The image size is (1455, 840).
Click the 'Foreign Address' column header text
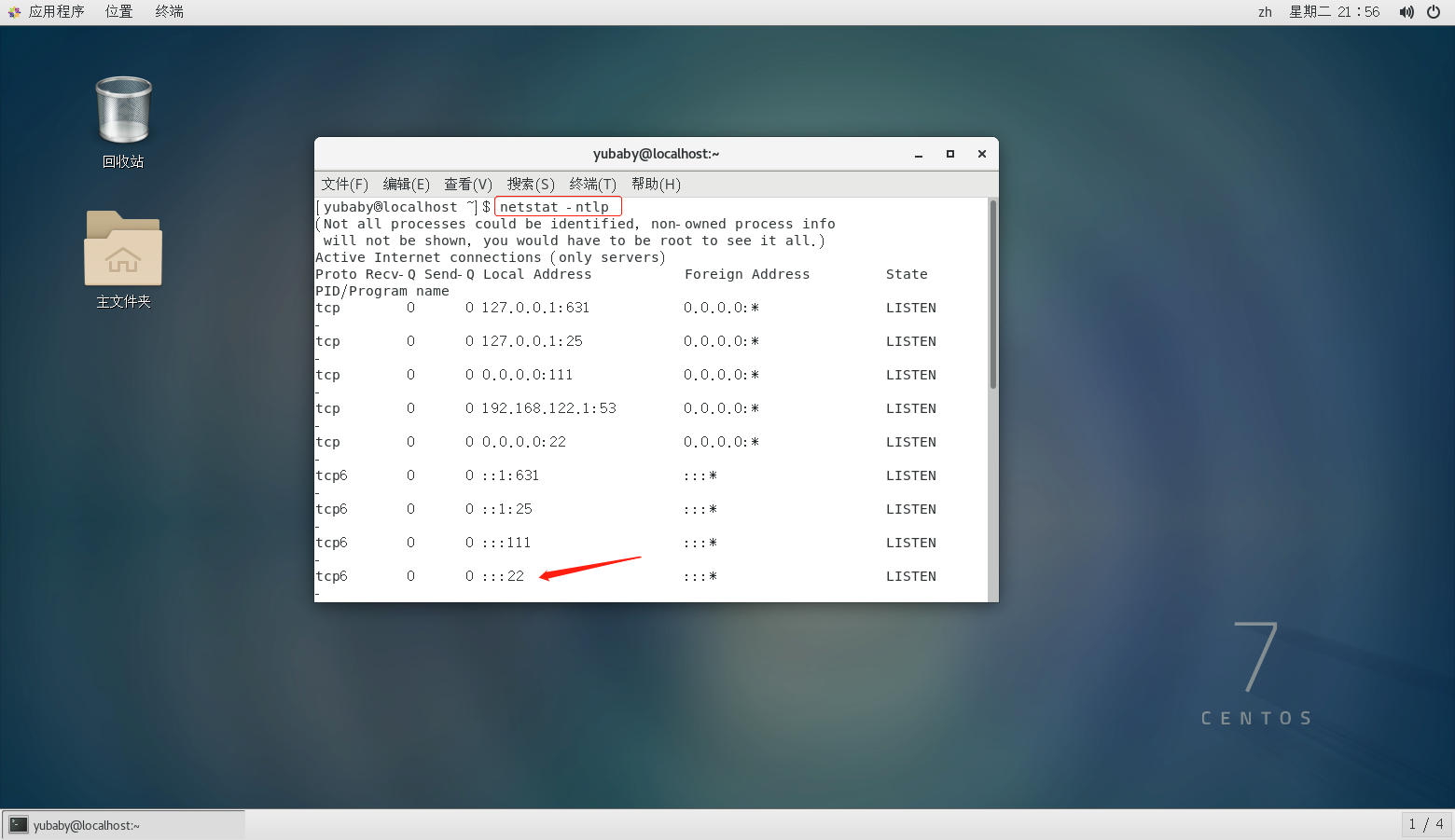(x=747, y=274)
